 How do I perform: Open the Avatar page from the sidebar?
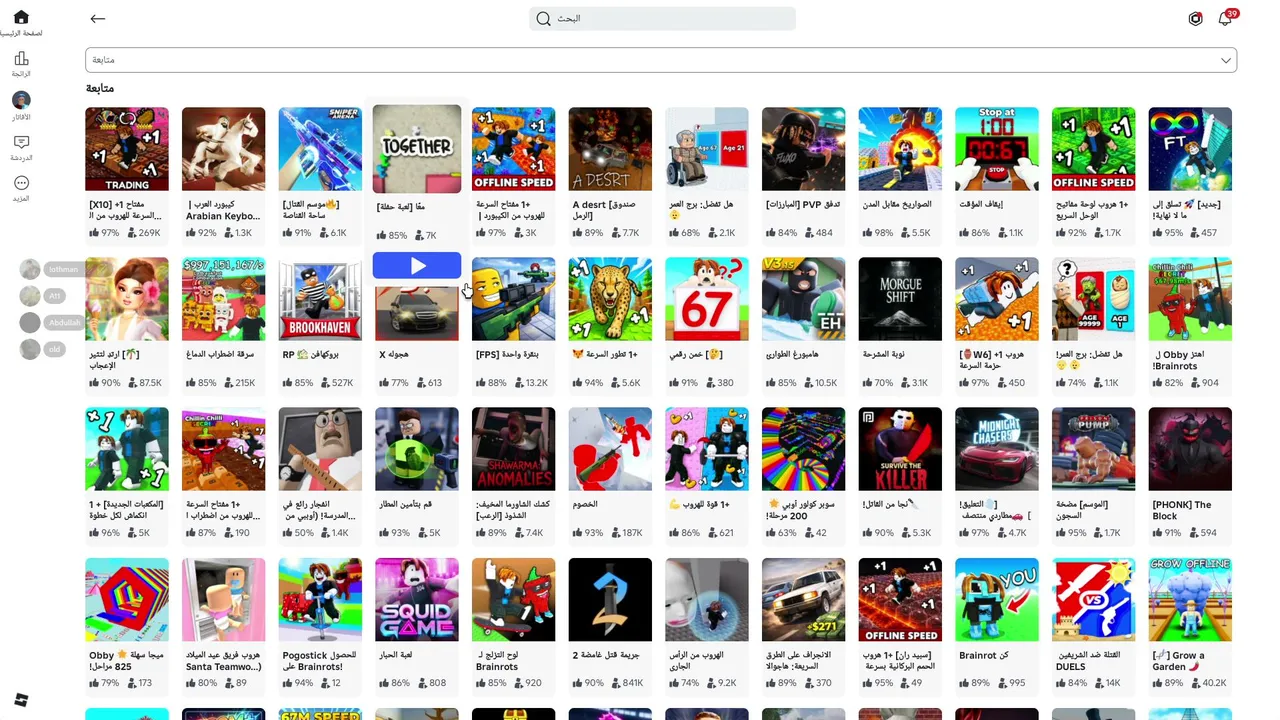pos(21,100)
